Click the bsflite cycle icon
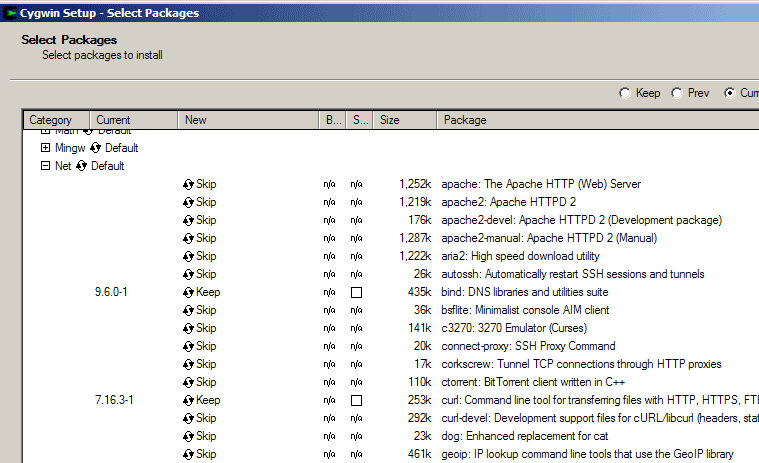 click(x=188, y=310)
